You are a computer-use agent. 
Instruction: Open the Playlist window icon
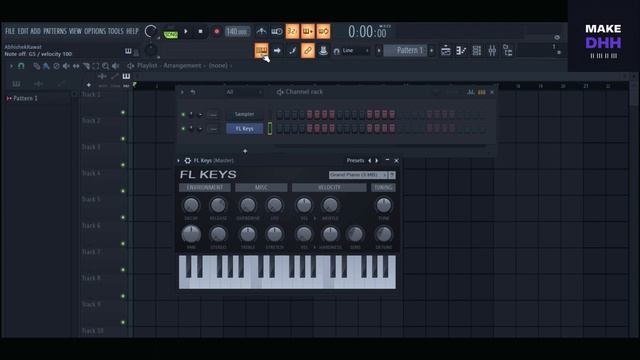coord(446,51)
